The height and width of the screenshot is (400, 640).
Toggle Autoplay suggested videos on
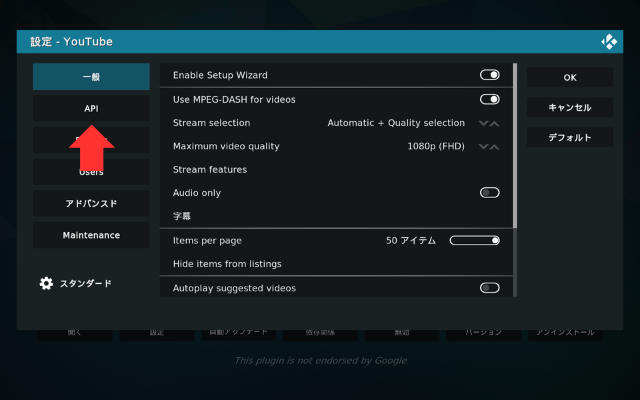pos(489,288)
